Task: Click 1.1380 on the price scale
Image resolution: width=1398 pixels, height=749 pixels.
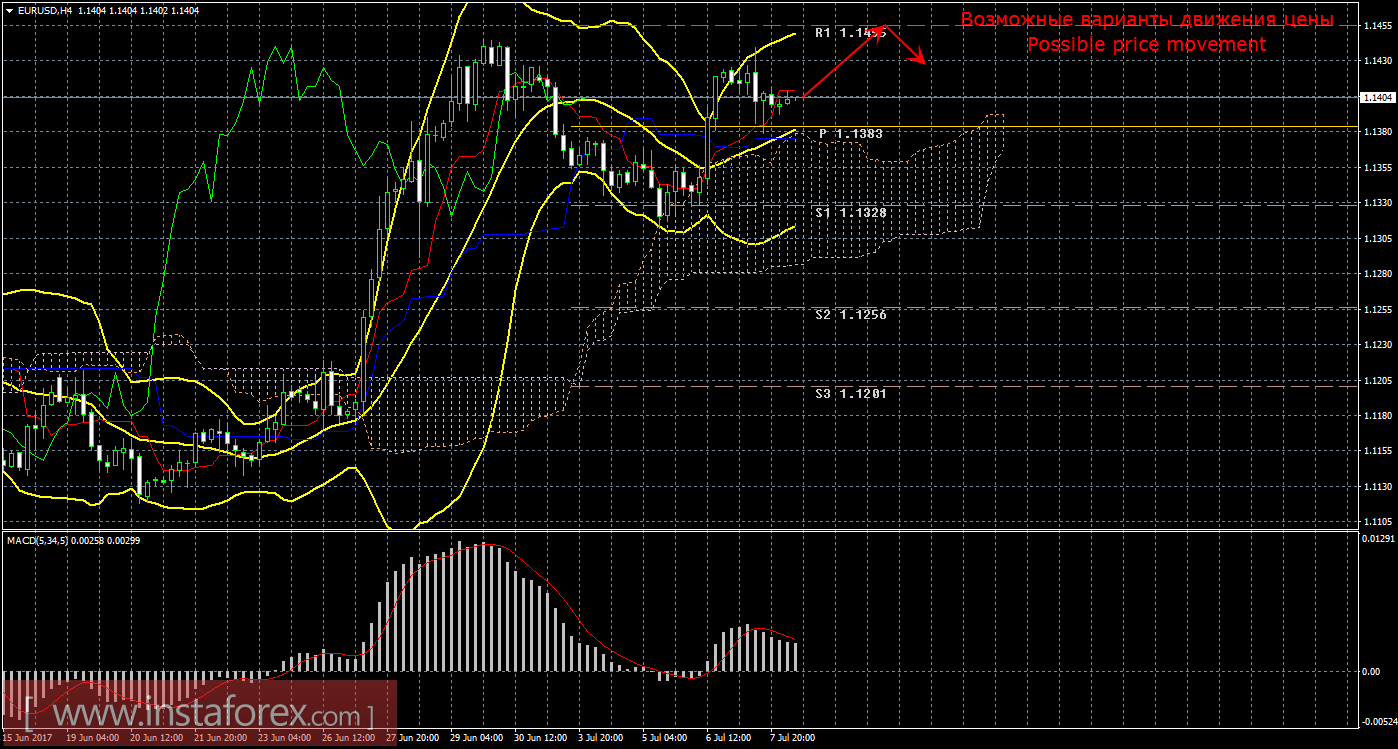Action: click(x=1379, y=133)
